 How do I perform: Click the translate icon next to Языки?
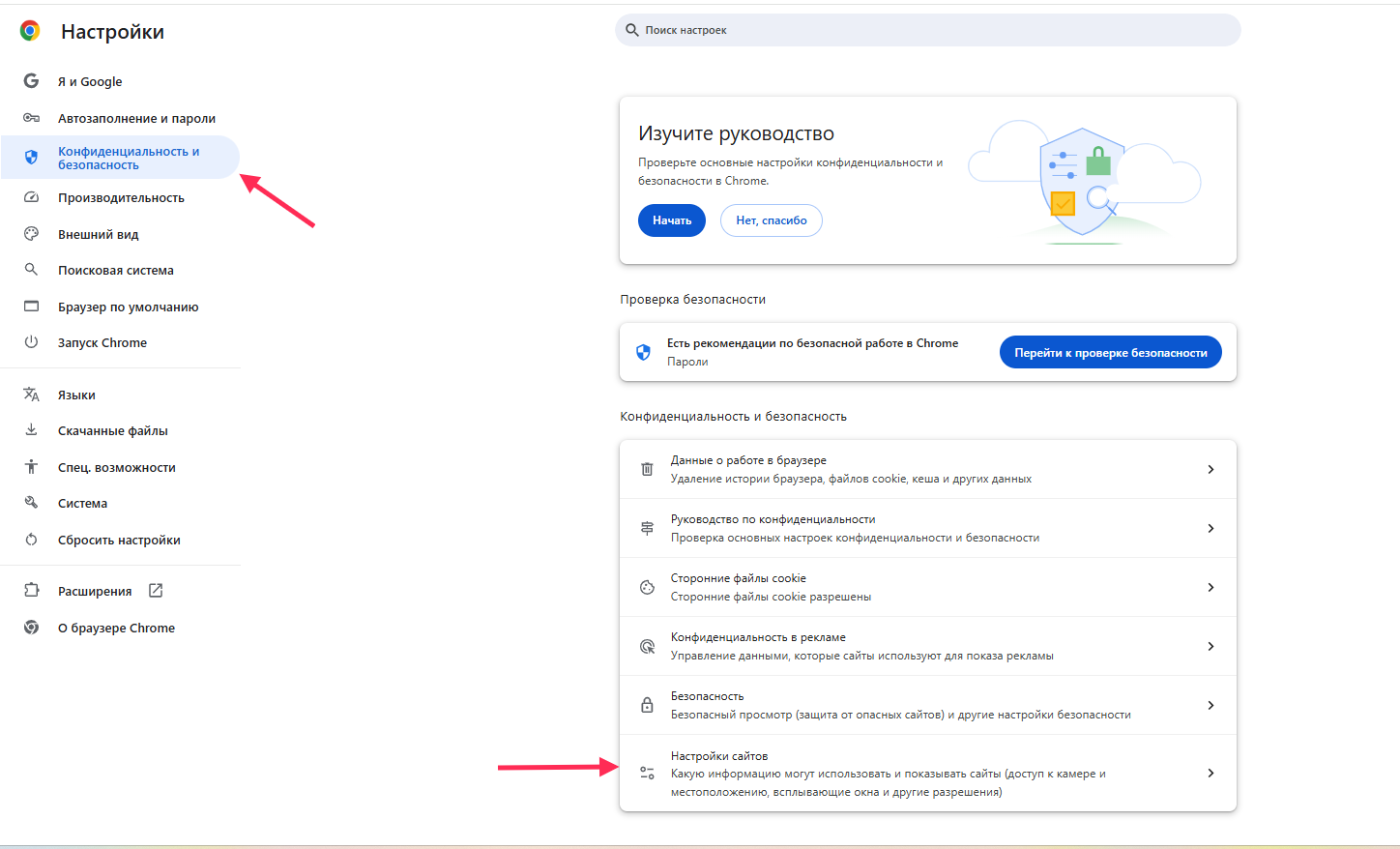(31, 395)
